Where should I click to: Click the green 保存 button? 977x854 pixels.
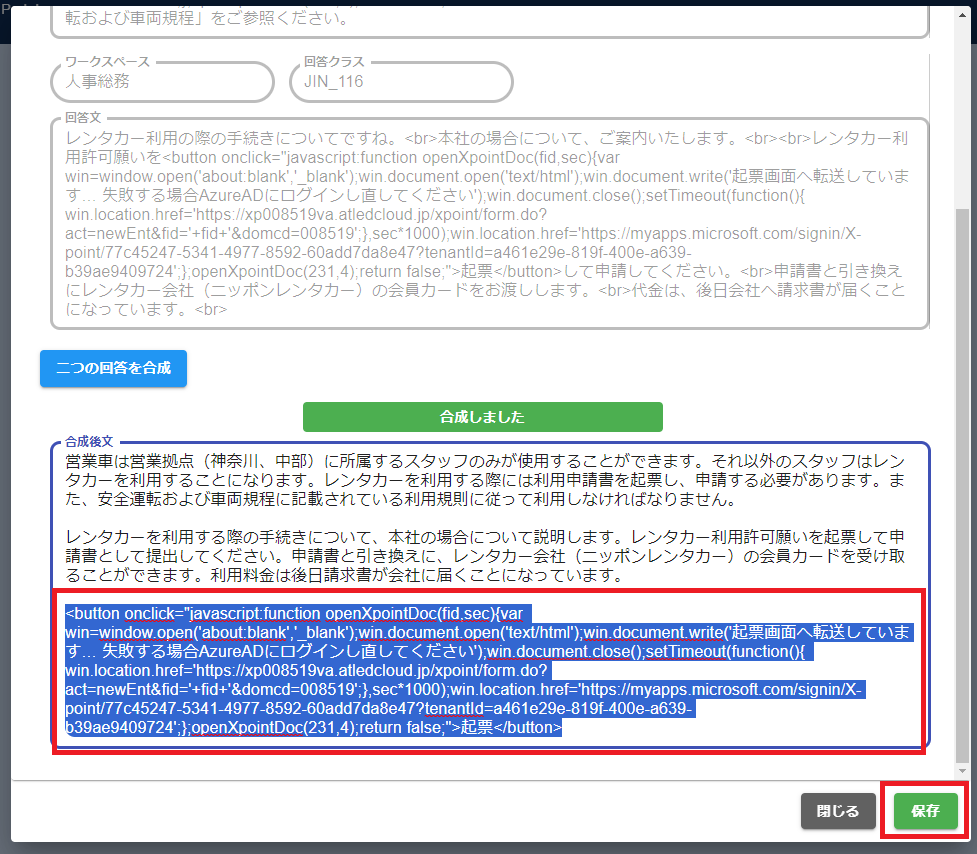point(925,811)
